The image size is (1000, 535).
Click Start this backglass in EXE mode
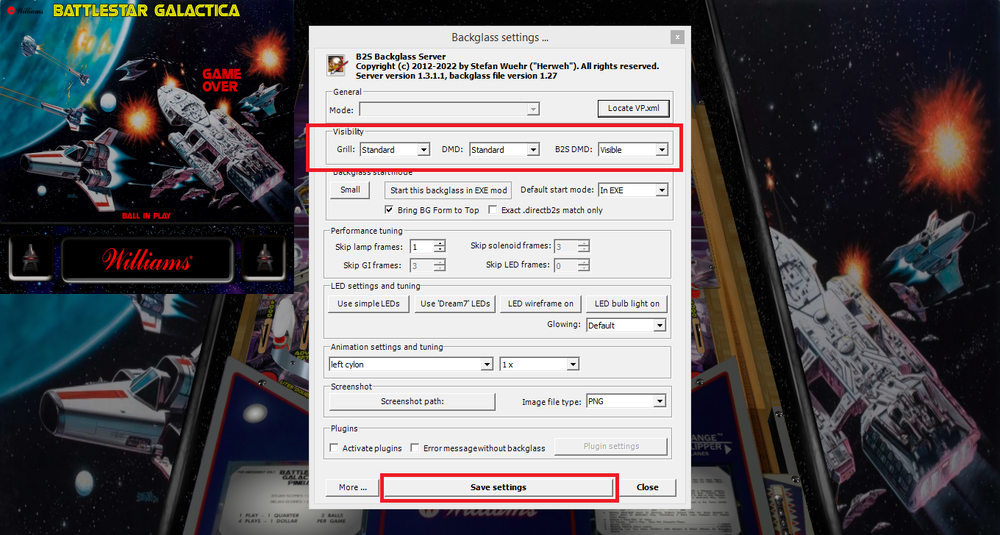(x=448, y=190)
